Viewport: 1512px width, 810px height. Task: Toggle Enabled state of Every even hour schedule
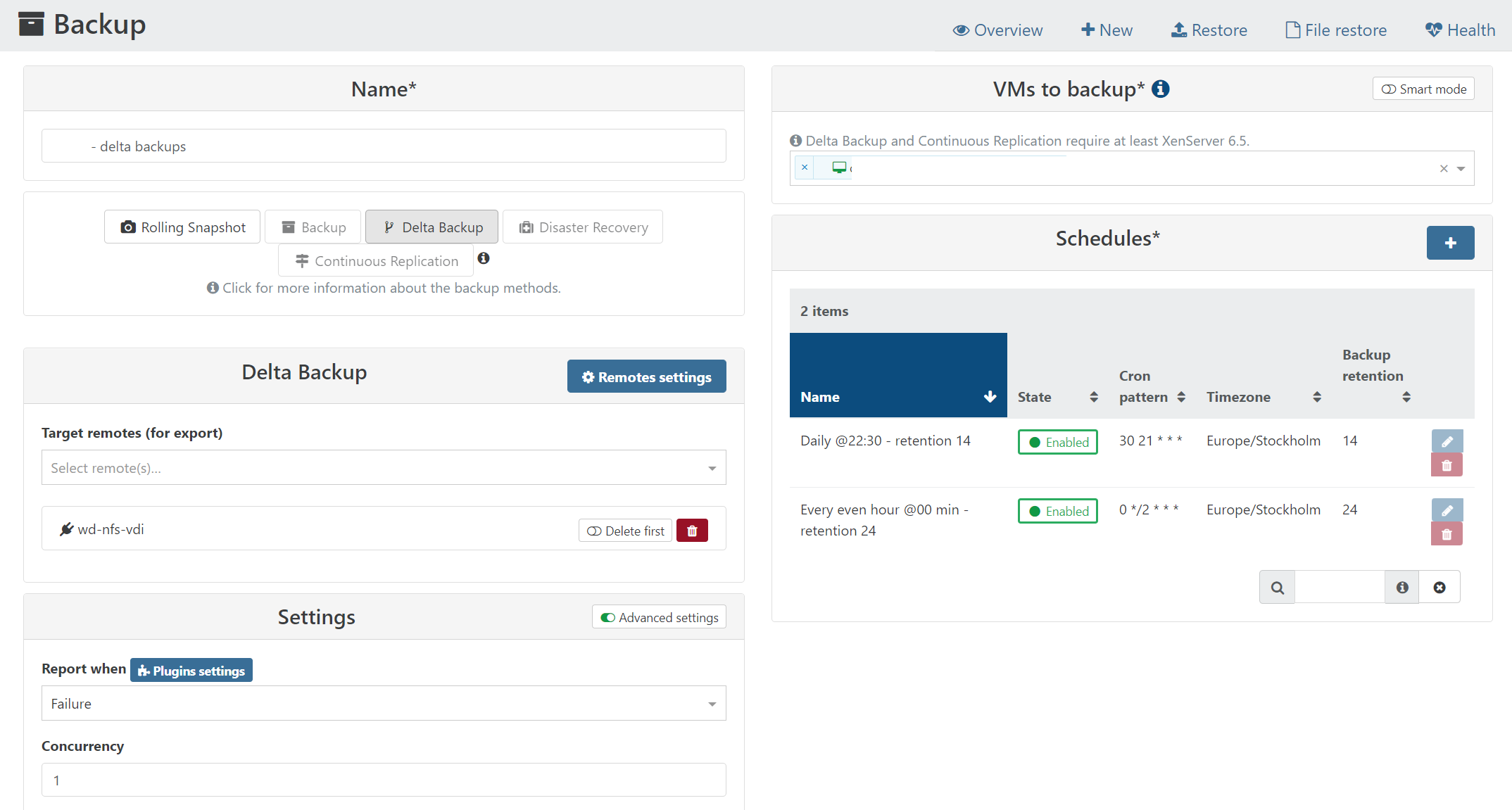(x=1058, y=511)
